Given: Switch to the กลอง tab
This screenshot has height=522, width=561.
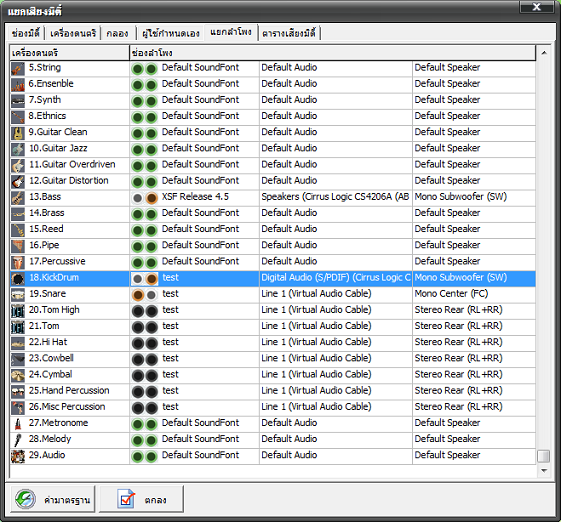Looking at the screenshot, I should click(117, 34).
